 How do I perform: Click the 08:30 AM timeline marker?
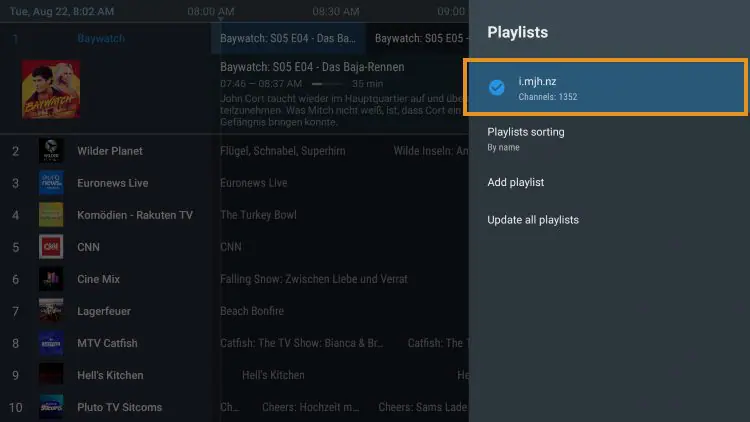[x=335, y=12]
